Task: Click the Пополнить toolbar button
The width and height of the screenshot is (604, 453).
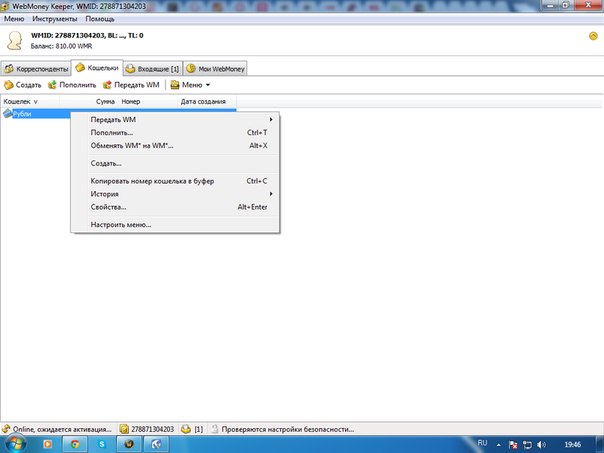Action: coord(72,85)
